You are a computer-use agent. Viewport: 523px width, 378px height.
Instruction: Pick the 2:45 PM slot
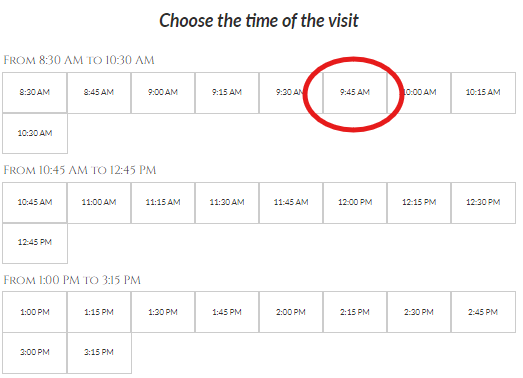click(483, 312)
